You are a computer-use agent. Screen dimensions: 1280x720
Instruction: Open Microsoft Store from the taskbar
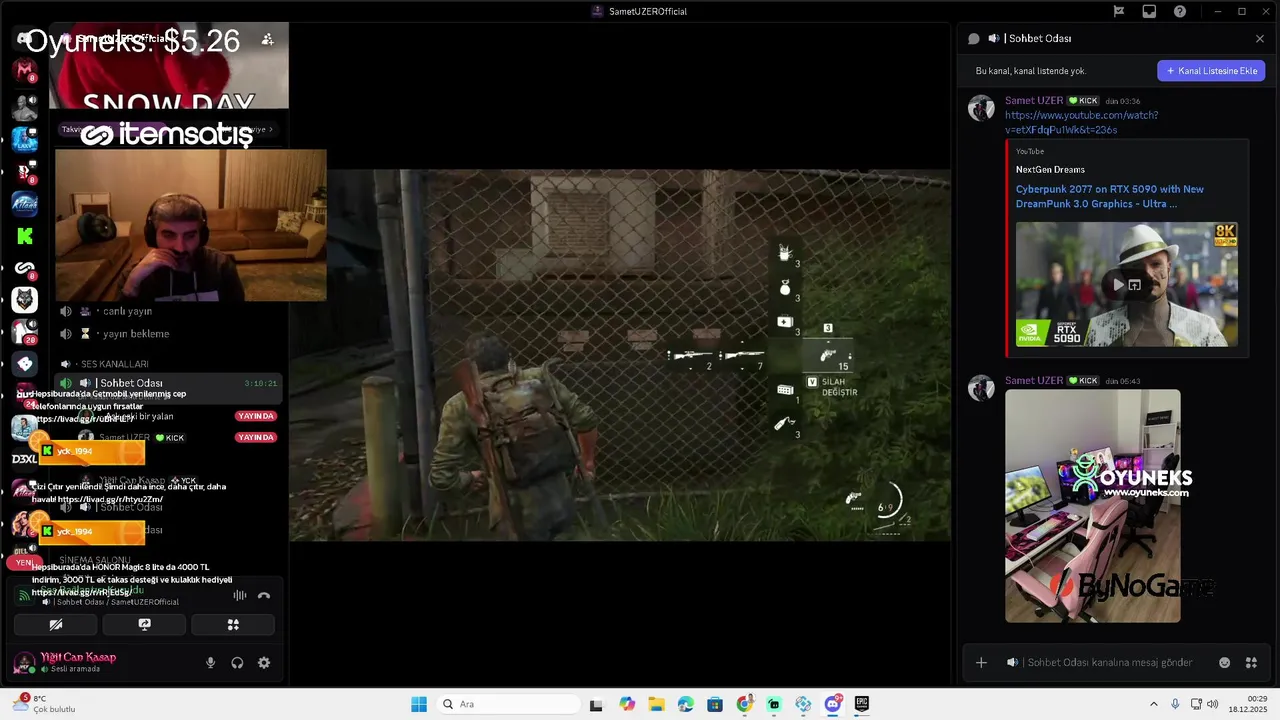tap(715, 704)
